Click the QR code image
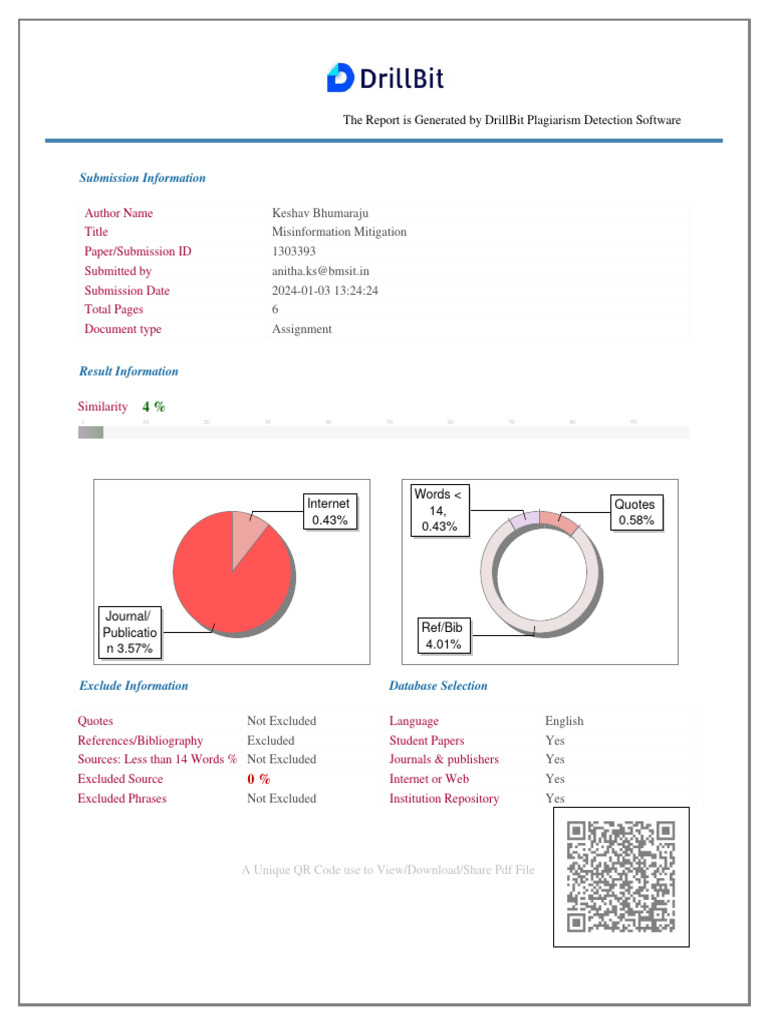 621,876
